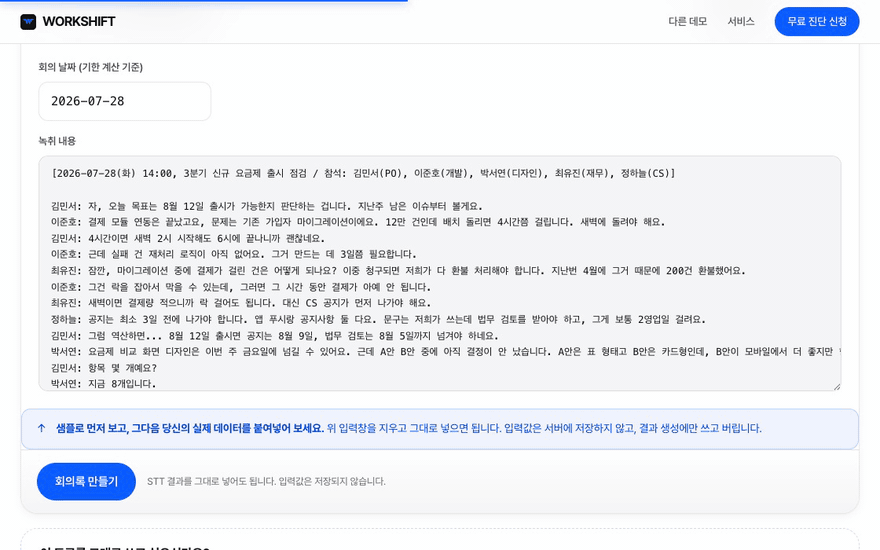Open the WORKSHIFT brand name link
The height and width of the screenshot is (550, 880).
(x=79, y=22)
